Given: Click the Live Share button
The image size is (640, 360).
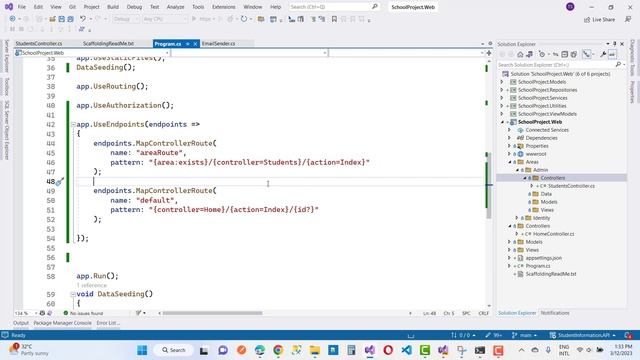Looking at the screenshot, I should [599, 20].
